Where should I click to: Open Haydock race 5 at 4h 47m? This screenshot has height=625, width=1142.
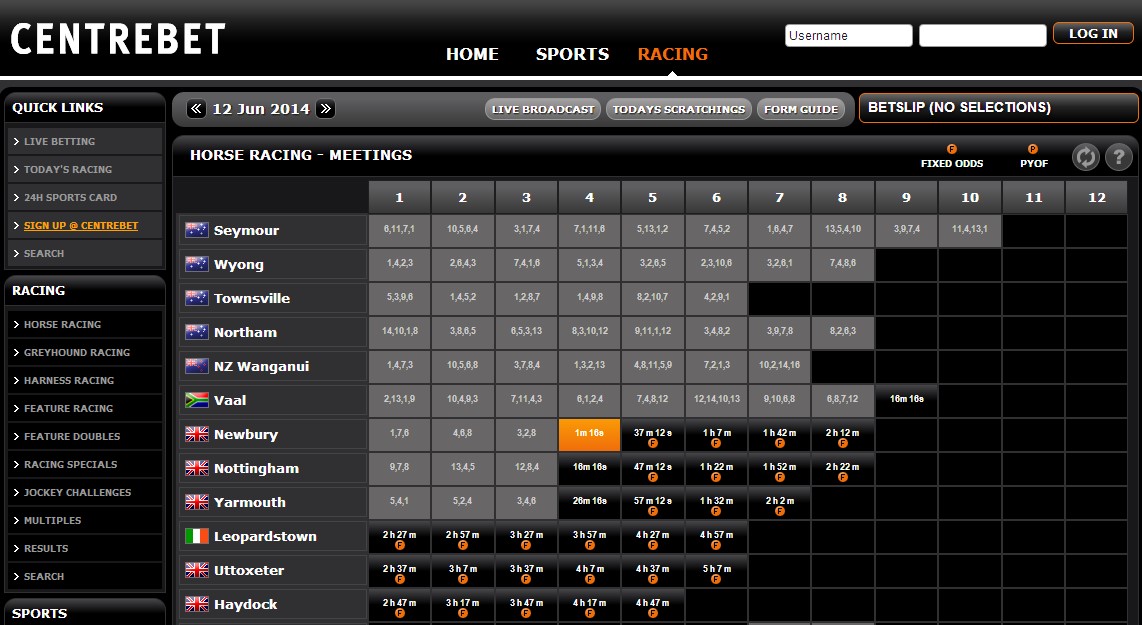click(x=653, y=604)
